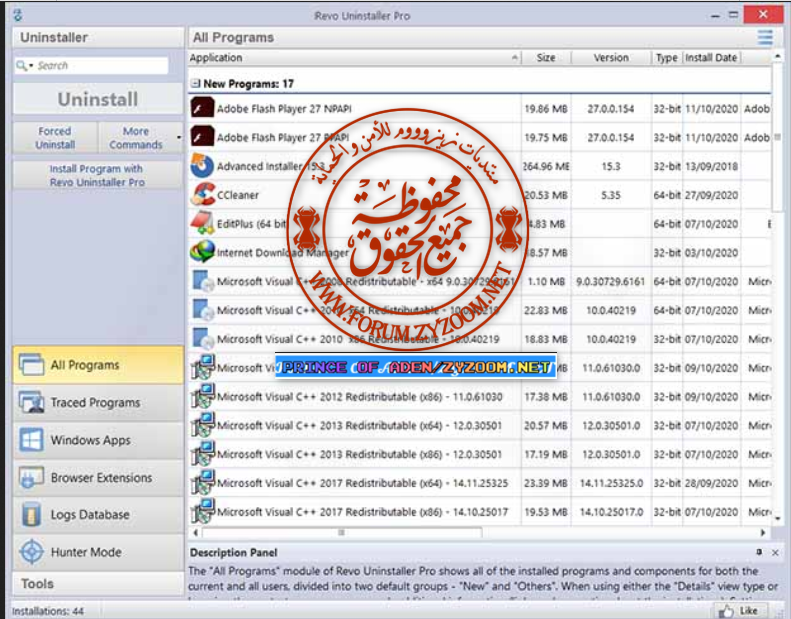This screenshot has width=791, height=619.
Task: Pin the Description Panel
Action: coord(759,552)
